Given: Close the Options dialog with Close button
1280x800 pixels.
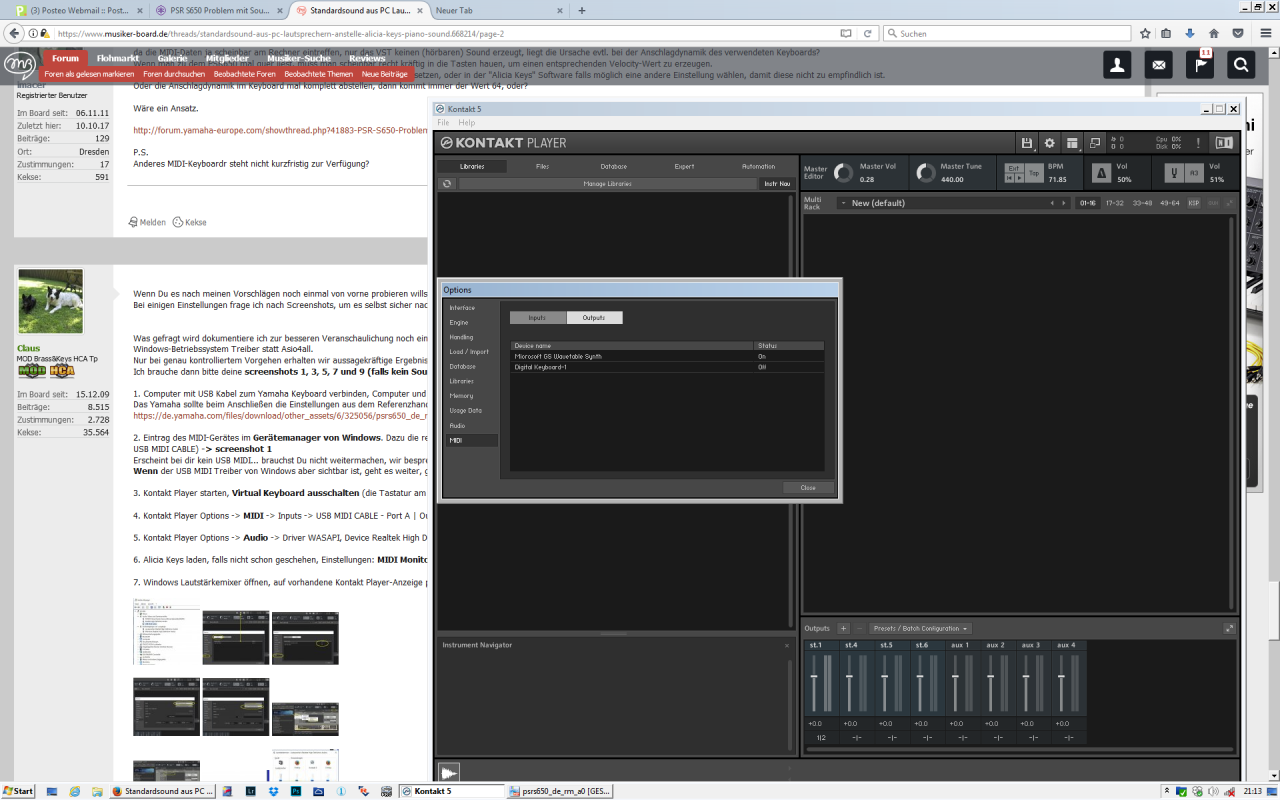Looking at the screenshot, I should pyautogui.click(x=808, y=488).
